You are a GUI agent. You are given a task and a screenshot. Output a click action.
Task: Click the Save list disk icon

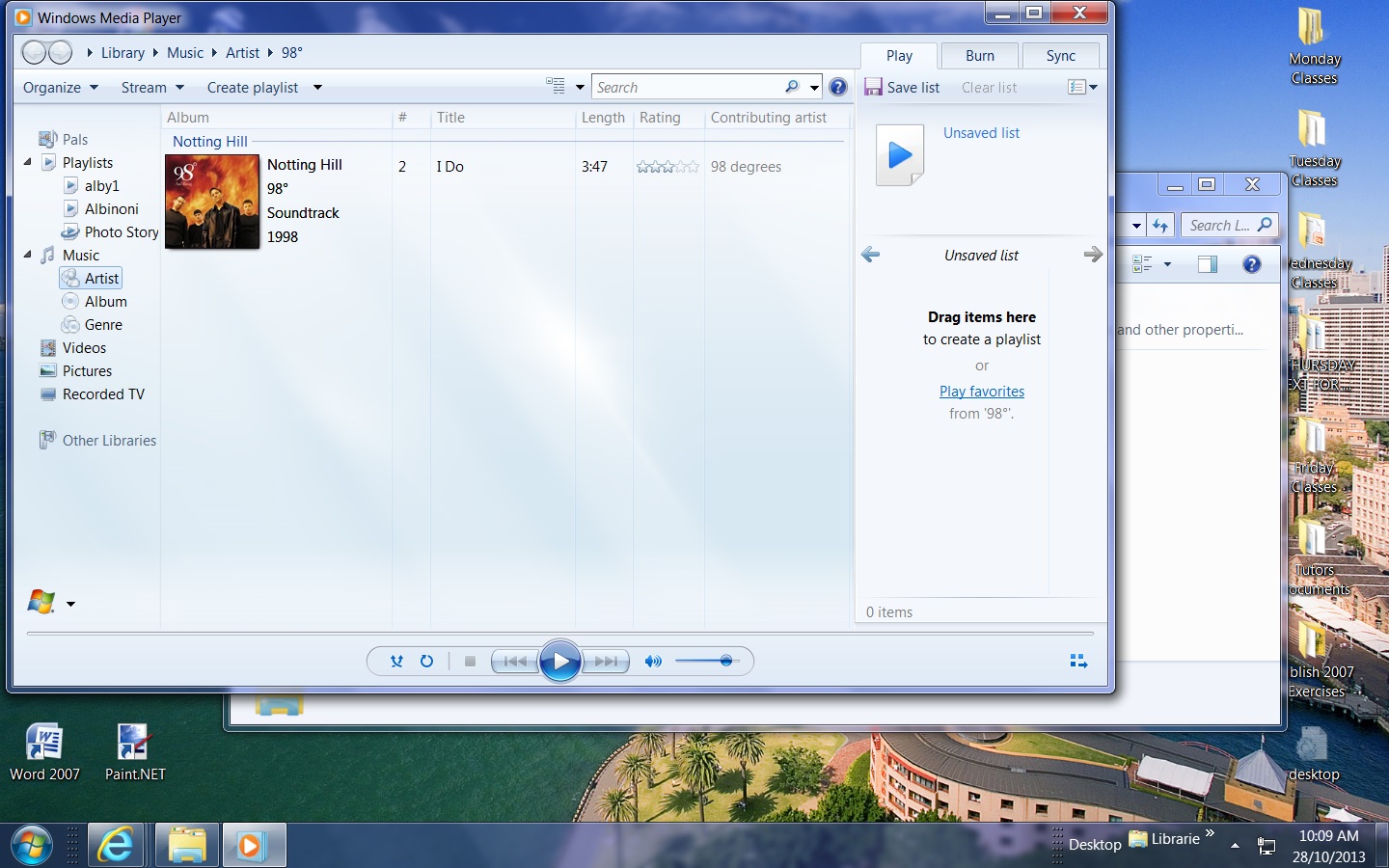873,88
